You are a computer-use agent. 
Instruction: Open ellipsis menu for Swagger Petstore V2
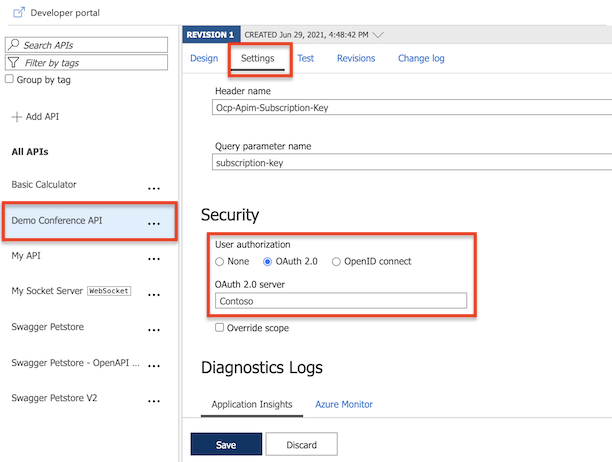click(154, 401)
